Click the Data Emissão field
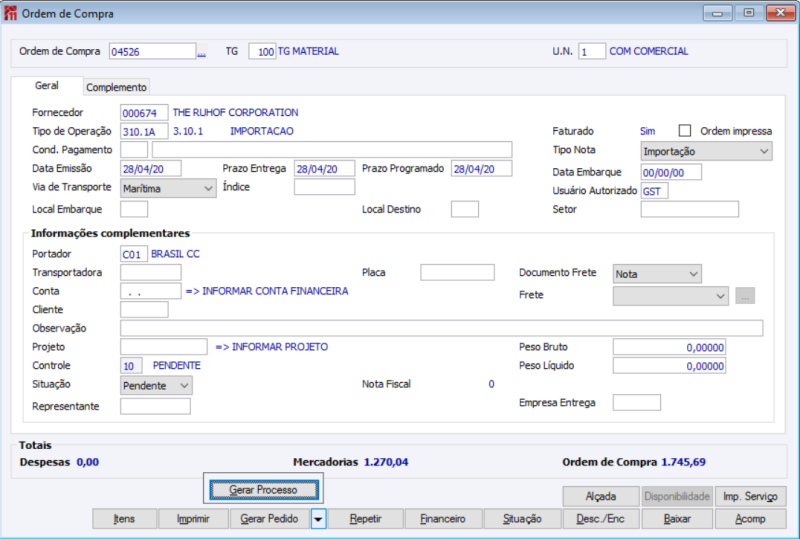This screenshot has width=800, height=539. (x=151, y=169)
